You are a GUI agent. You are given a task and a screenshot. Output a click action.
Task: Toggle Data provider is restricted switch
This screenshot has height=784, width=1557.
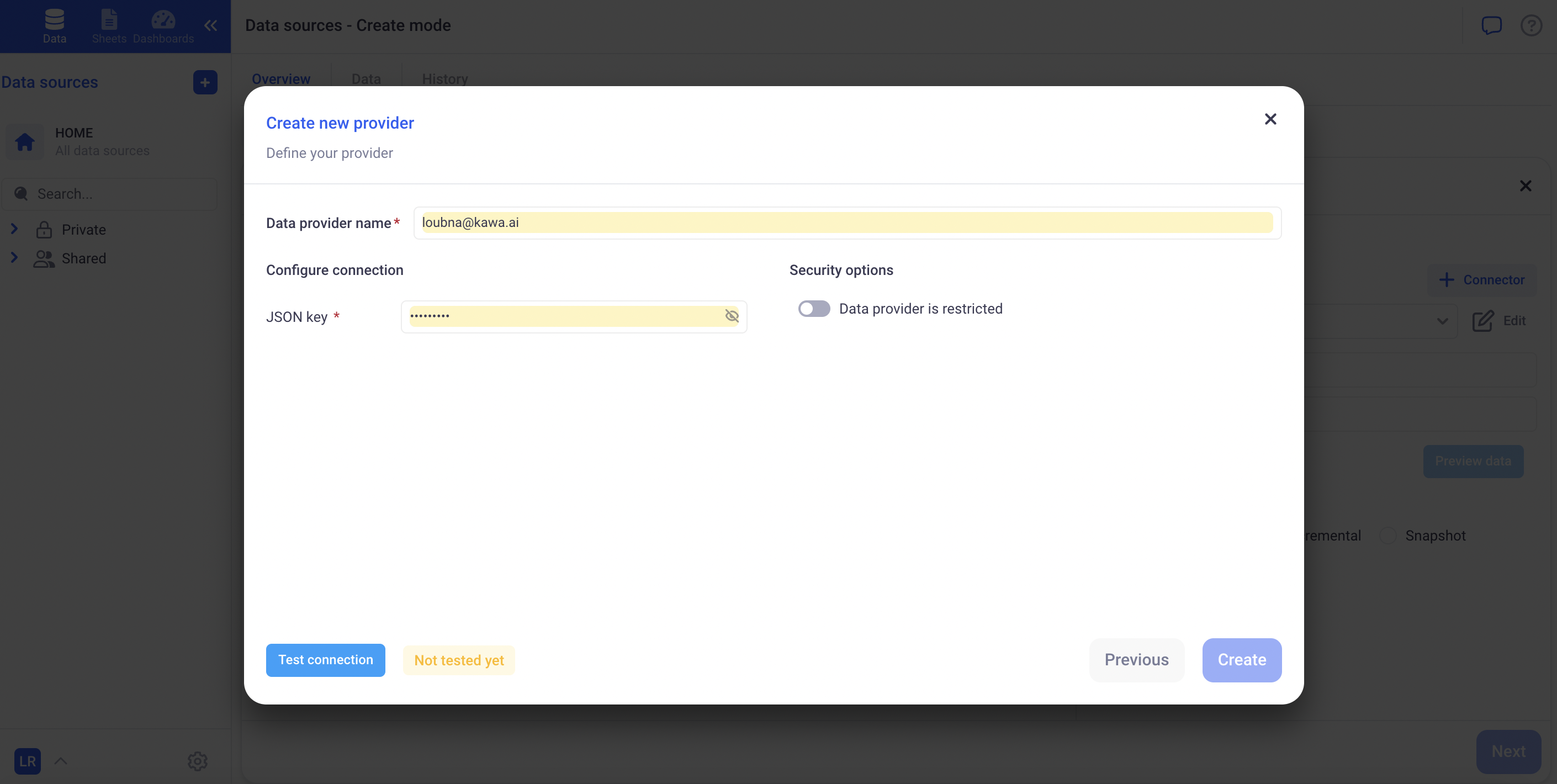tap(813, 309)
